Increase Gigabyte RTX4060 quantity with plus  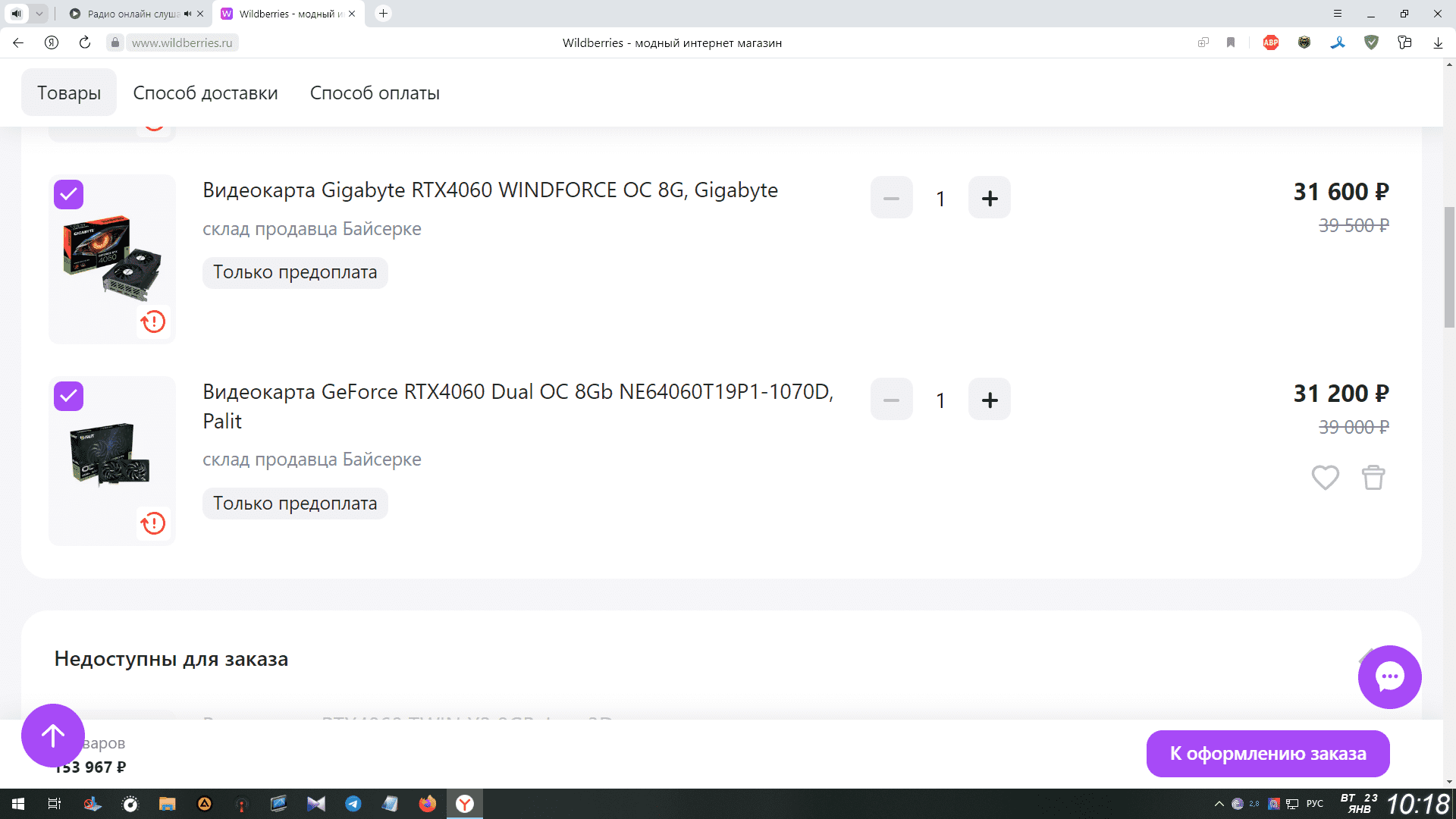pos(989,199)
